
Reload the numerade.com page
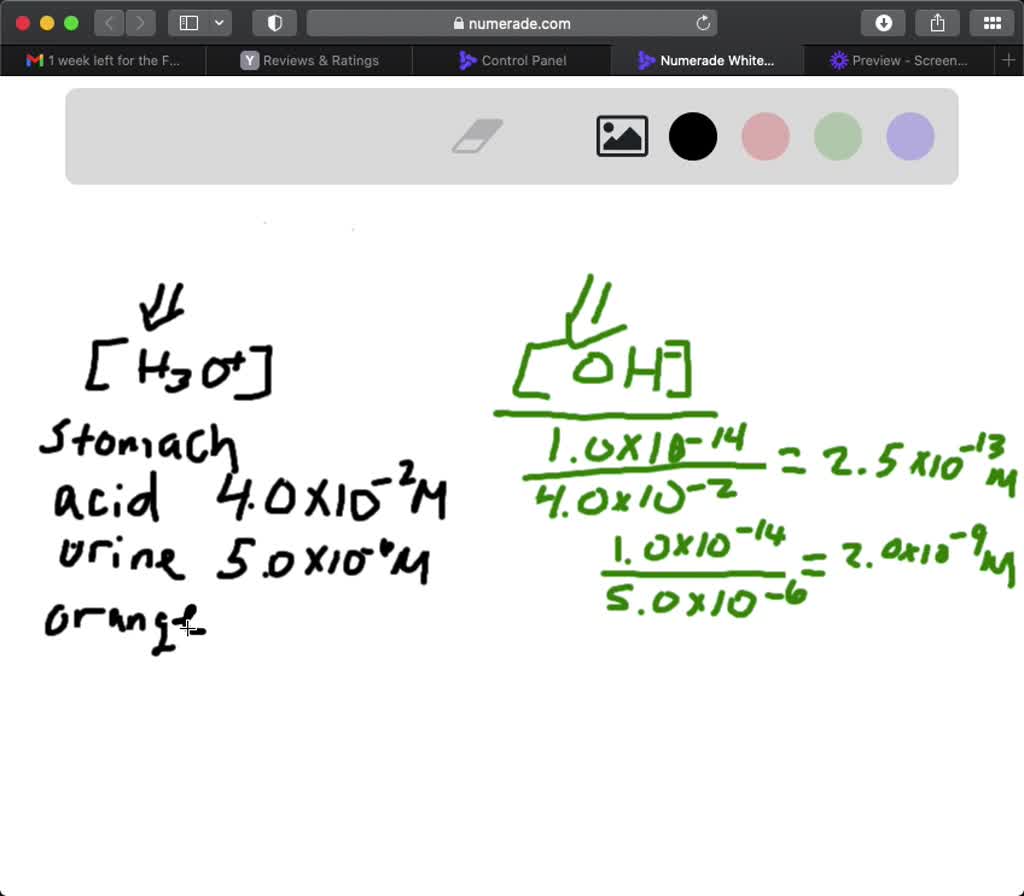[703, 22]
